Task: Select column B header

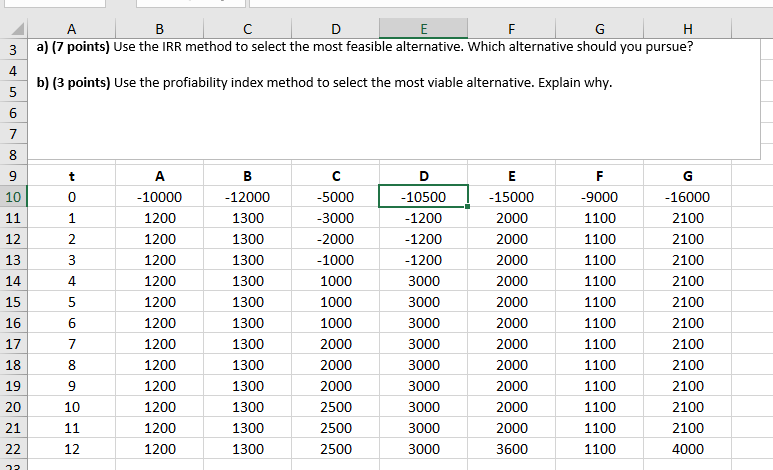Action: [x=160, y=29]
